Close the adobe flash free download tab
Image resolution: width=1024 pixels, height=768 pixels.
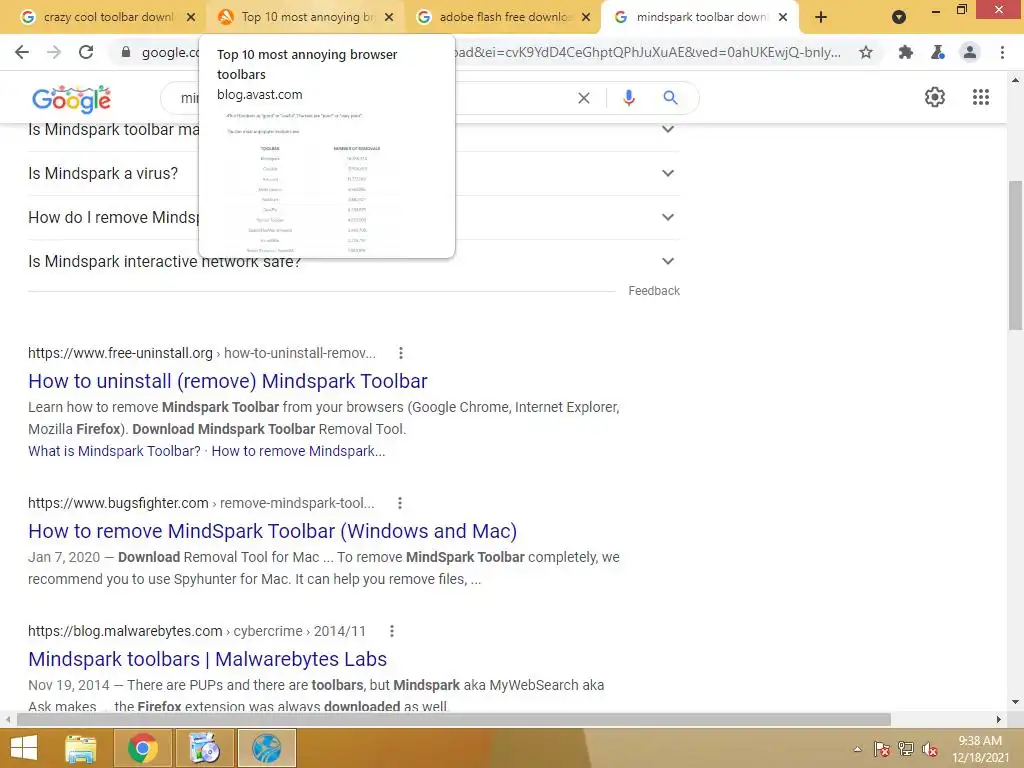pyautogui.click(x=586, y=17)
